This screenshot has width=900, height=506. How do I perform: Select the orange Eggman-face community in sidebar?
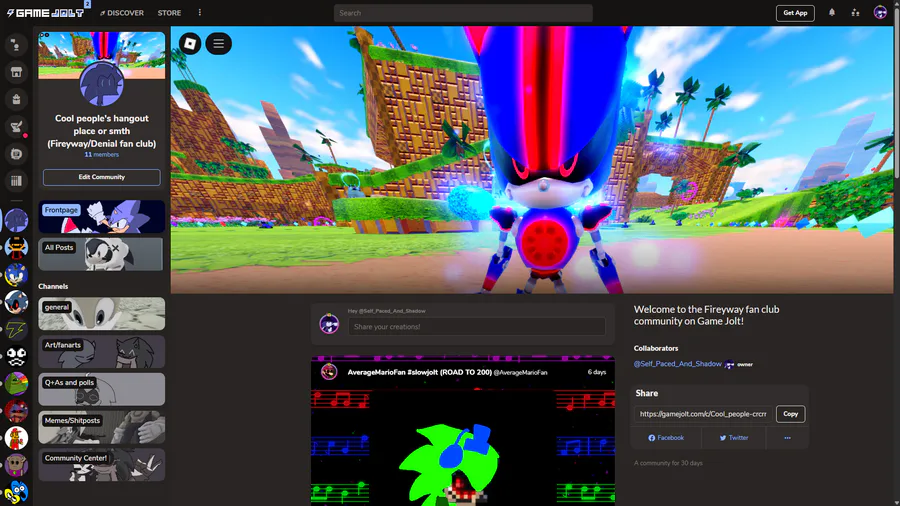coord(16,247)
